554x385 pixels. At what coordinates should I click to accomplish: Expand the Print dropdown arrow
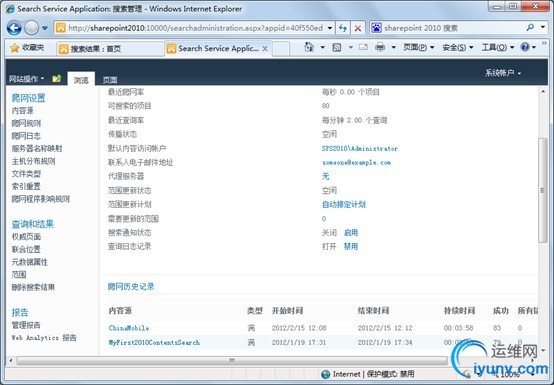click(x=393, y=47)
